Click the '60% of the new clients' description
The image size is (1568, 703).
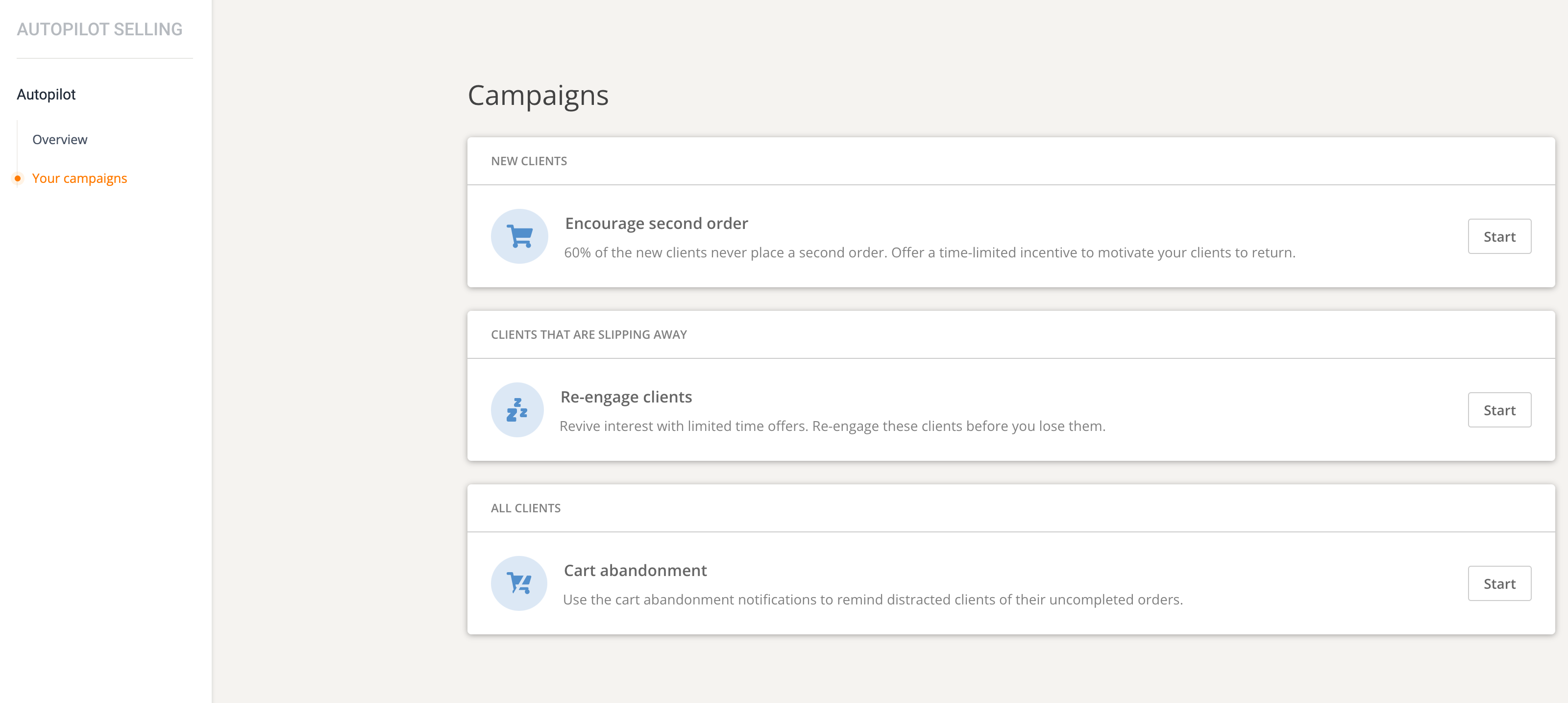pos(930,253)
